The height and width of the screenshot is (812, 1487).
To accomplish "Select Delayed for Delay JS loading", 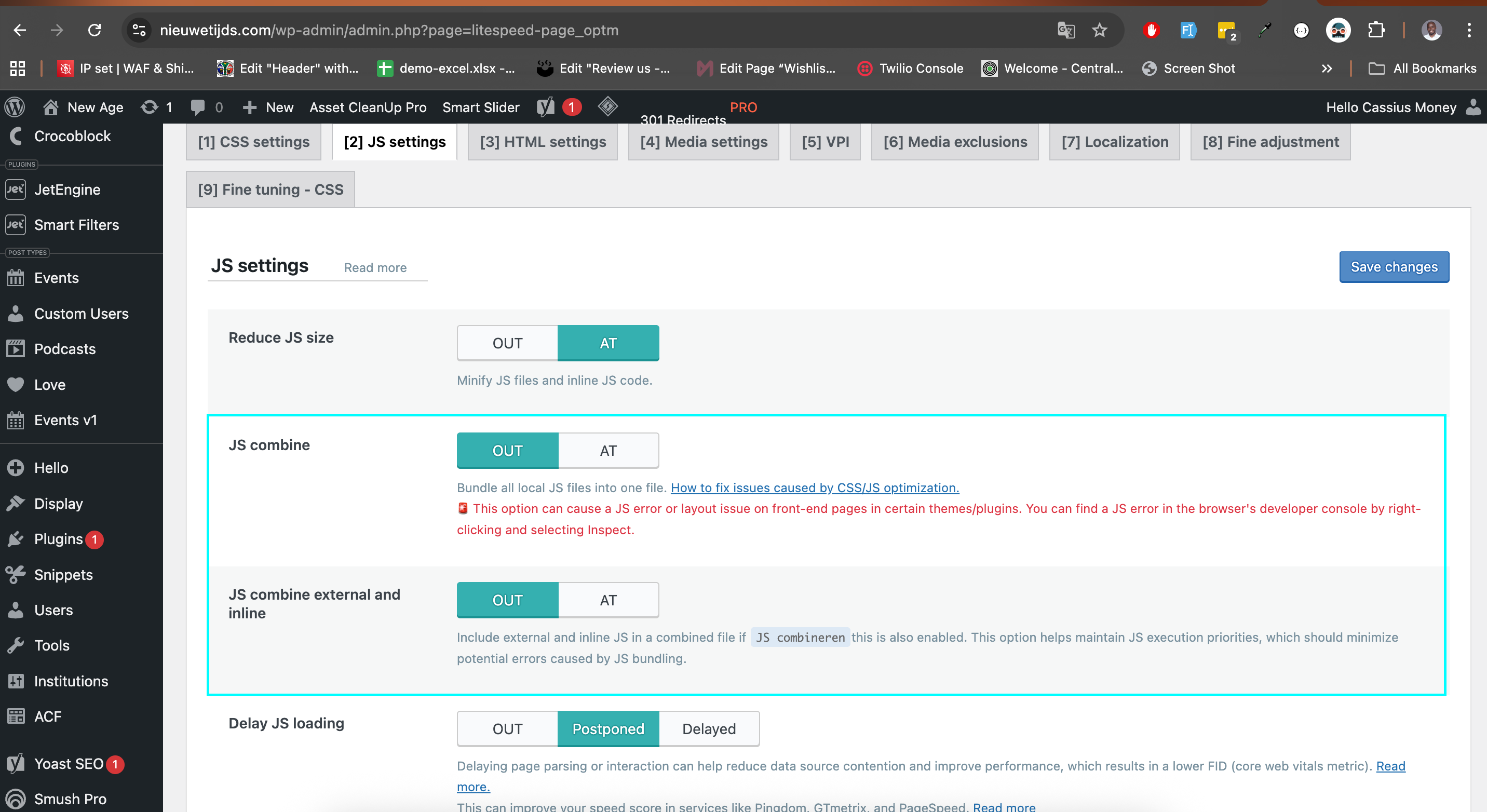I will 708,729.
